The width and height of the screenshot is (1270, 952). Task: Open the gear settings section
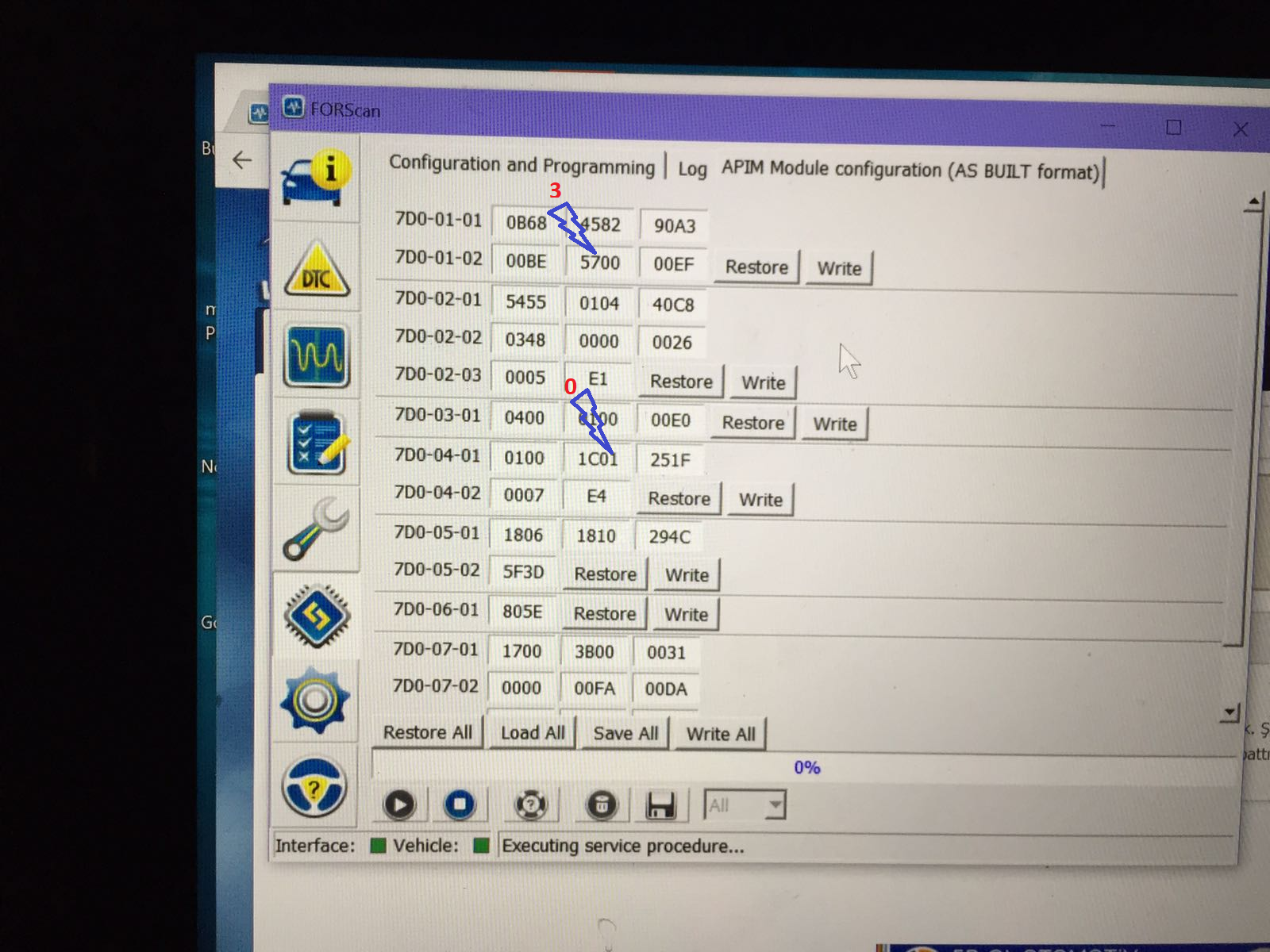(x=315, y=701)
